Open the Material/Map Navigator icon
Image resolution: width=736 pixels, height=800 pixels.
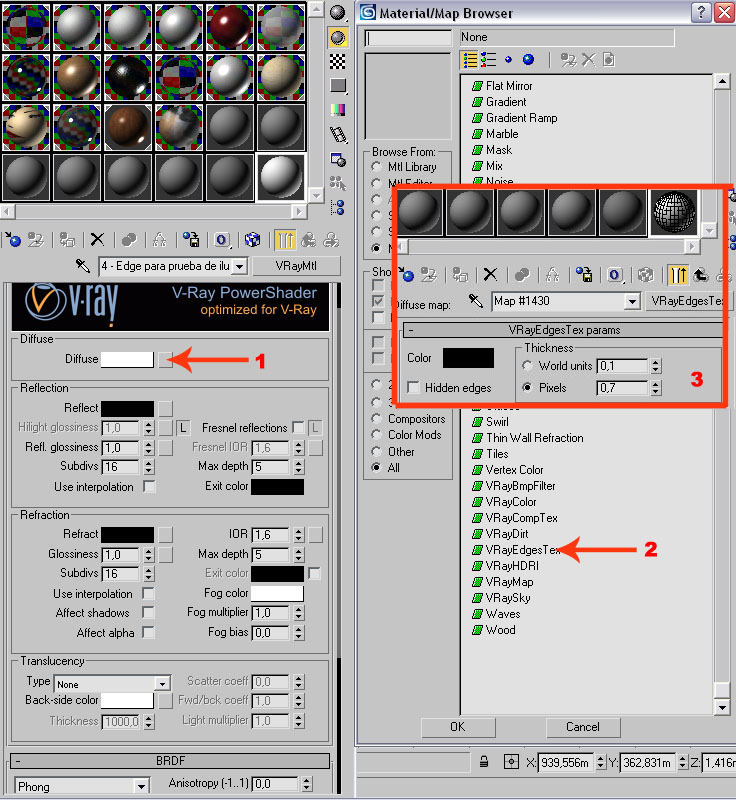point(337,207)
